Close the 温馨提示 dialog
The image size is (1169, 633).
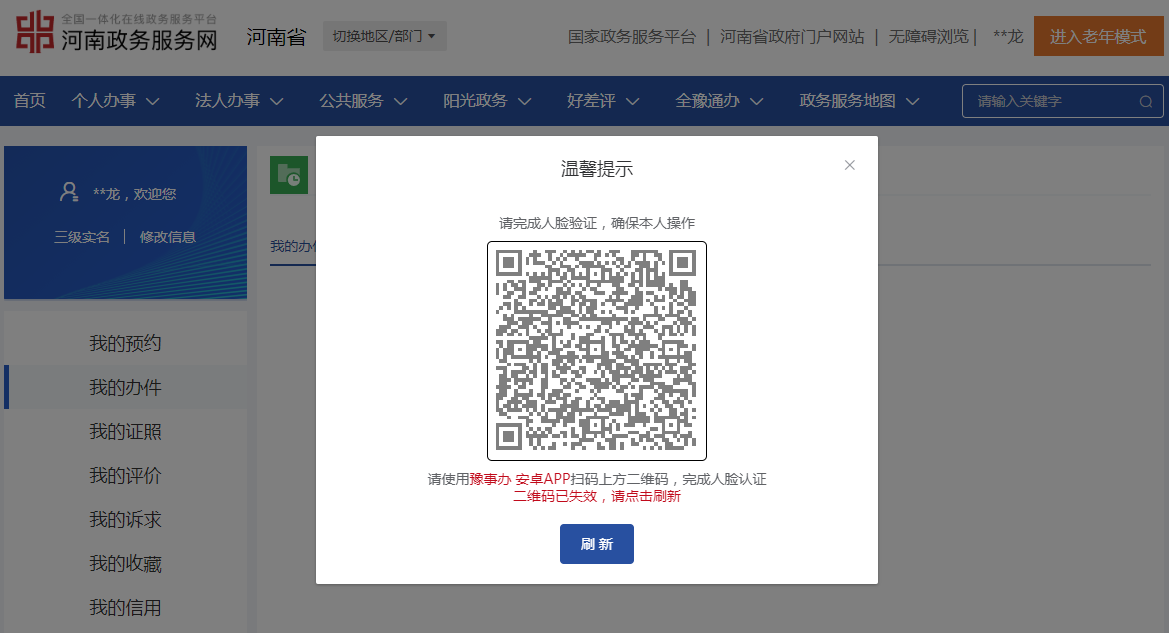(x=849, y=165)
